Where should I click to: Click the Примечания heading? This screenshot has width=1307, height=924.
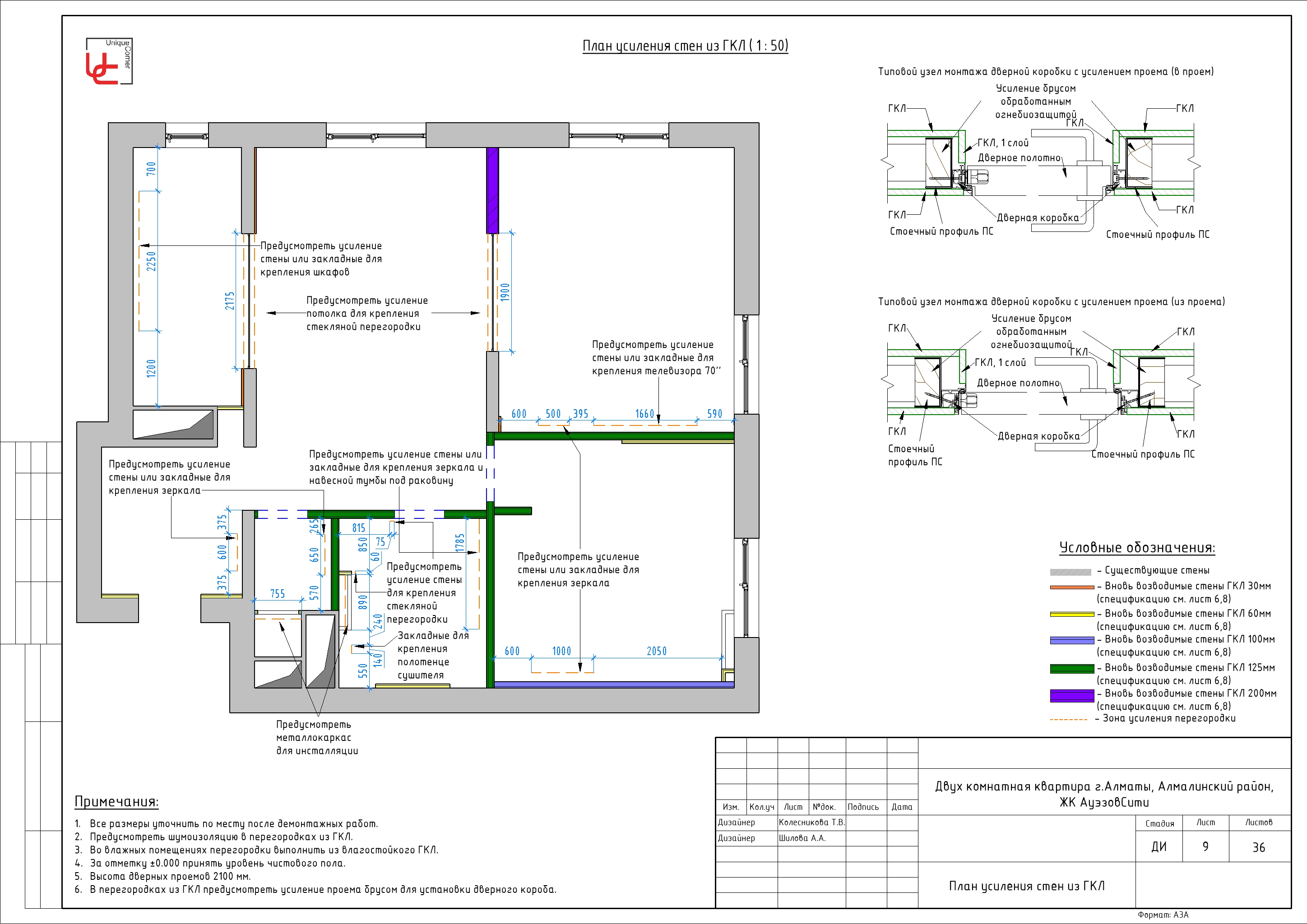tap(117, 801)
